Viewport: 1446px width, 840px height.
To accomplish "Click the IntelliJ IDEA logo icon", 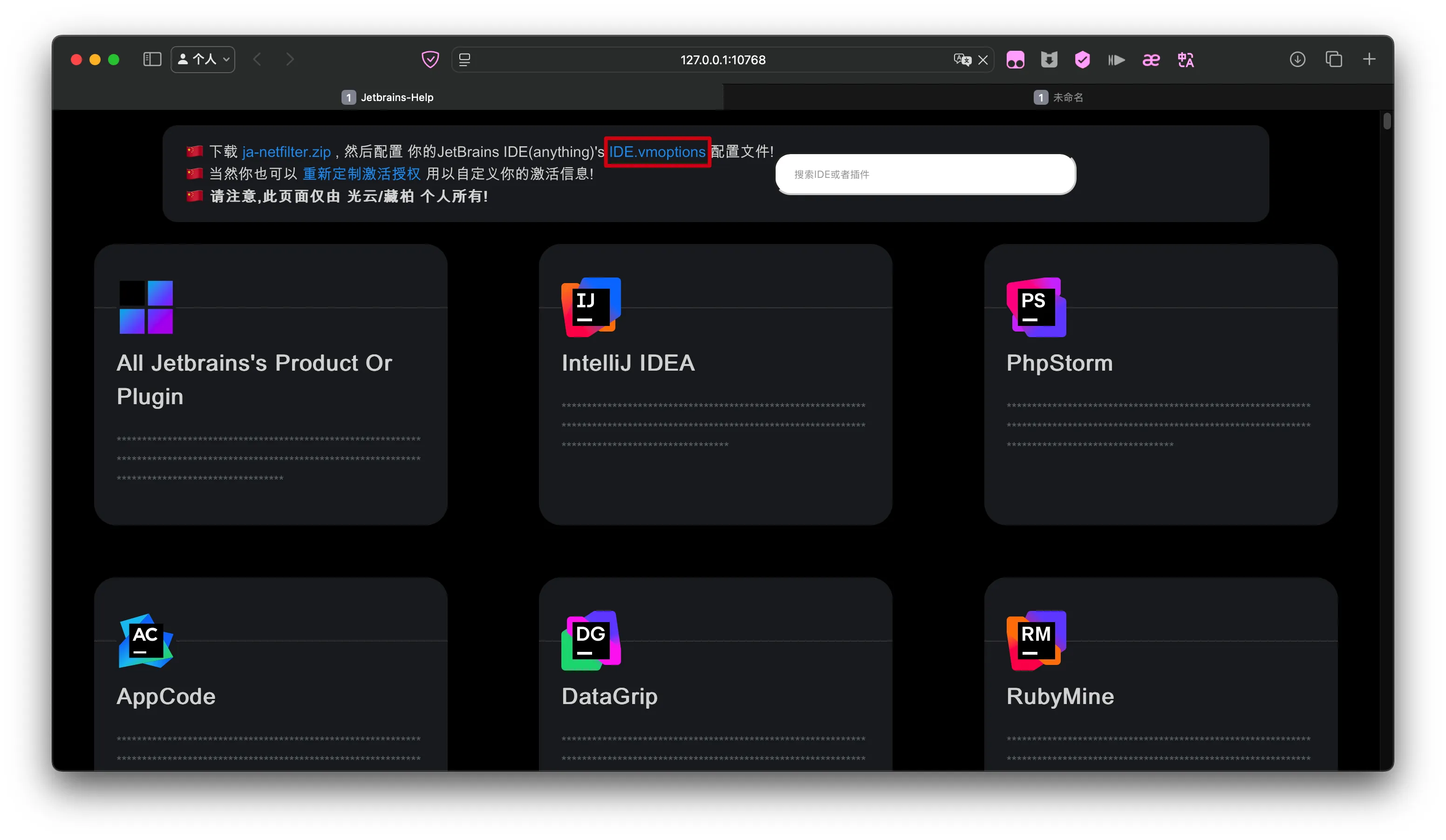I will (590, 307).
